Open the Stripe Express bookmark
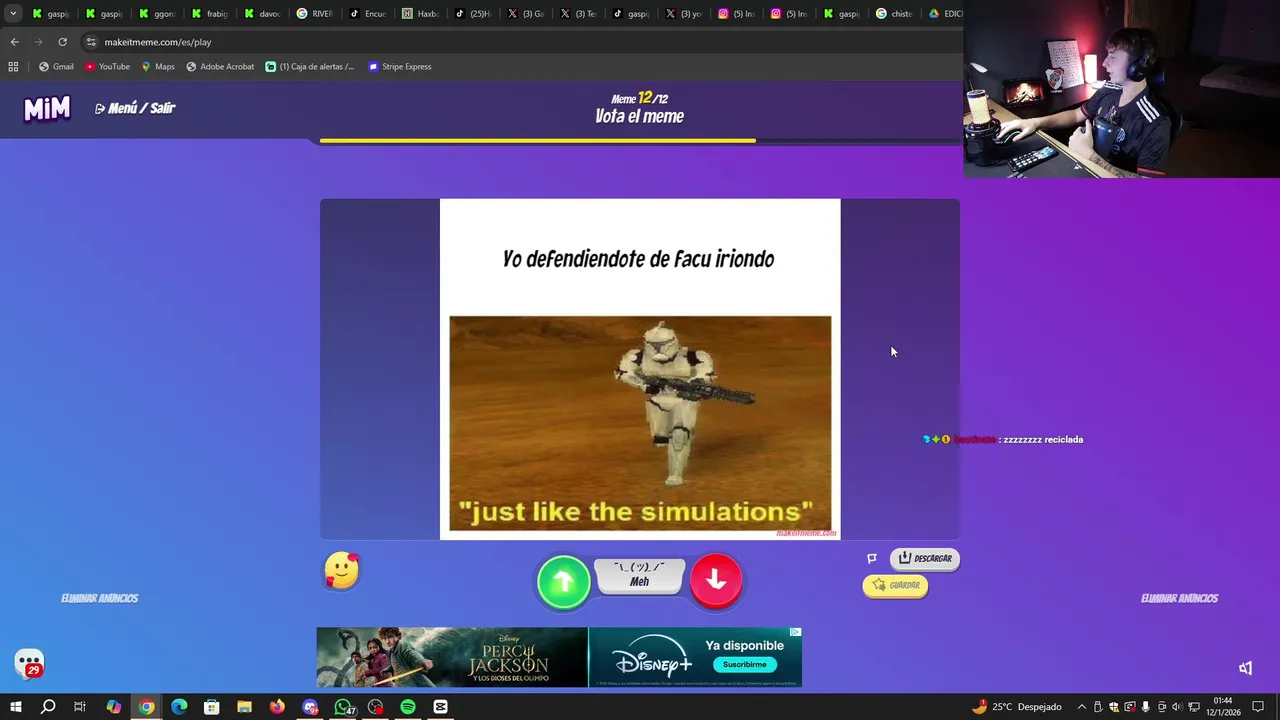 (x=400, y=67)
